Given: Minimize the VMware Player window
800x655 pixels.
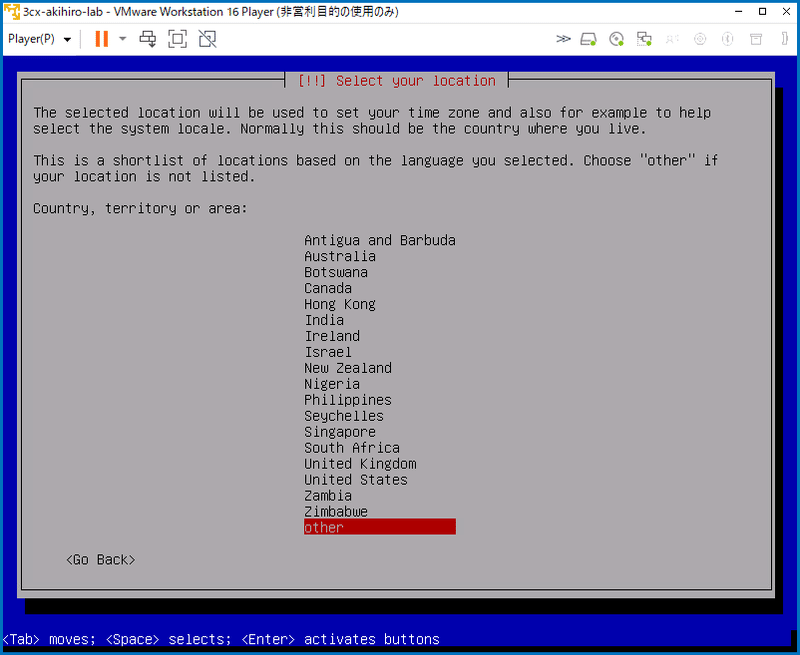Looking at the screenshot, I should pos(738,11).
